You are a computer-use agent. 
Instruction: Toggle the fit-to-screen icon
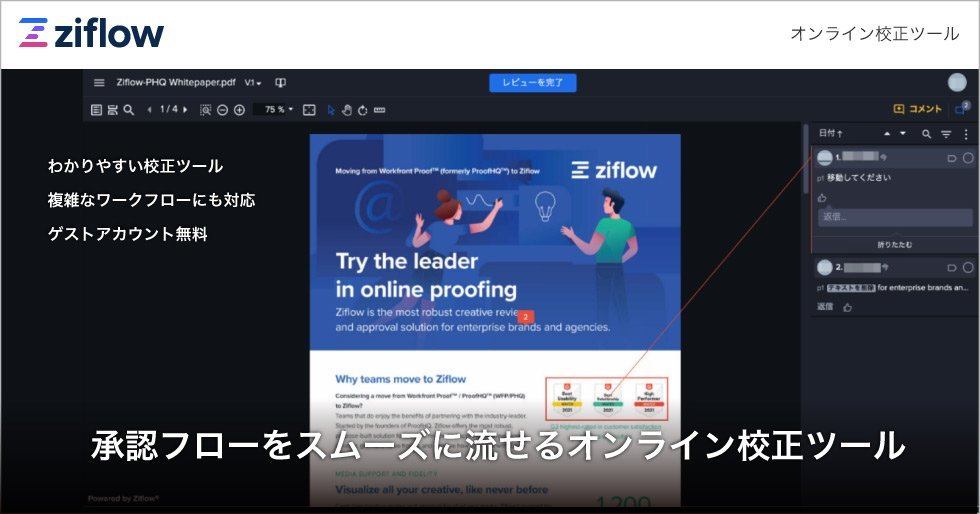tap(309, 110)
